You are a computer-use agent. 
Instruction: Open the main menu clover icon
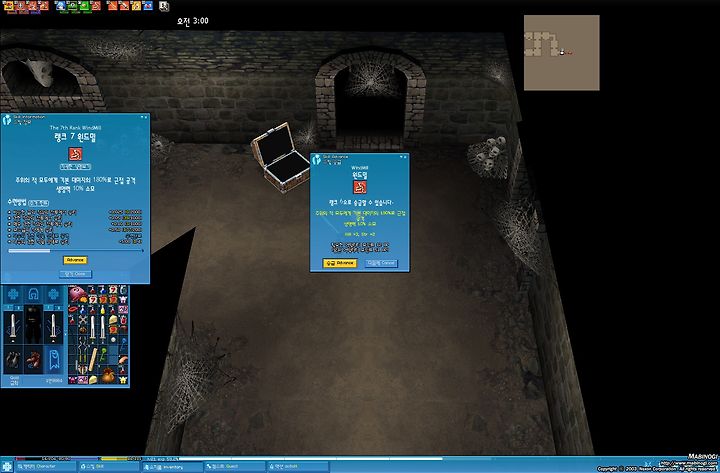7,466
